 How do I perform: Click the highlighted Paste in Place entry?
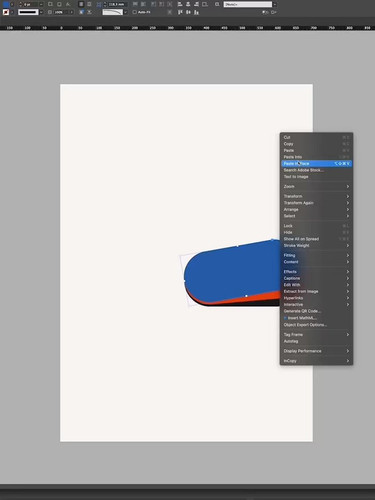click(316, 164)
